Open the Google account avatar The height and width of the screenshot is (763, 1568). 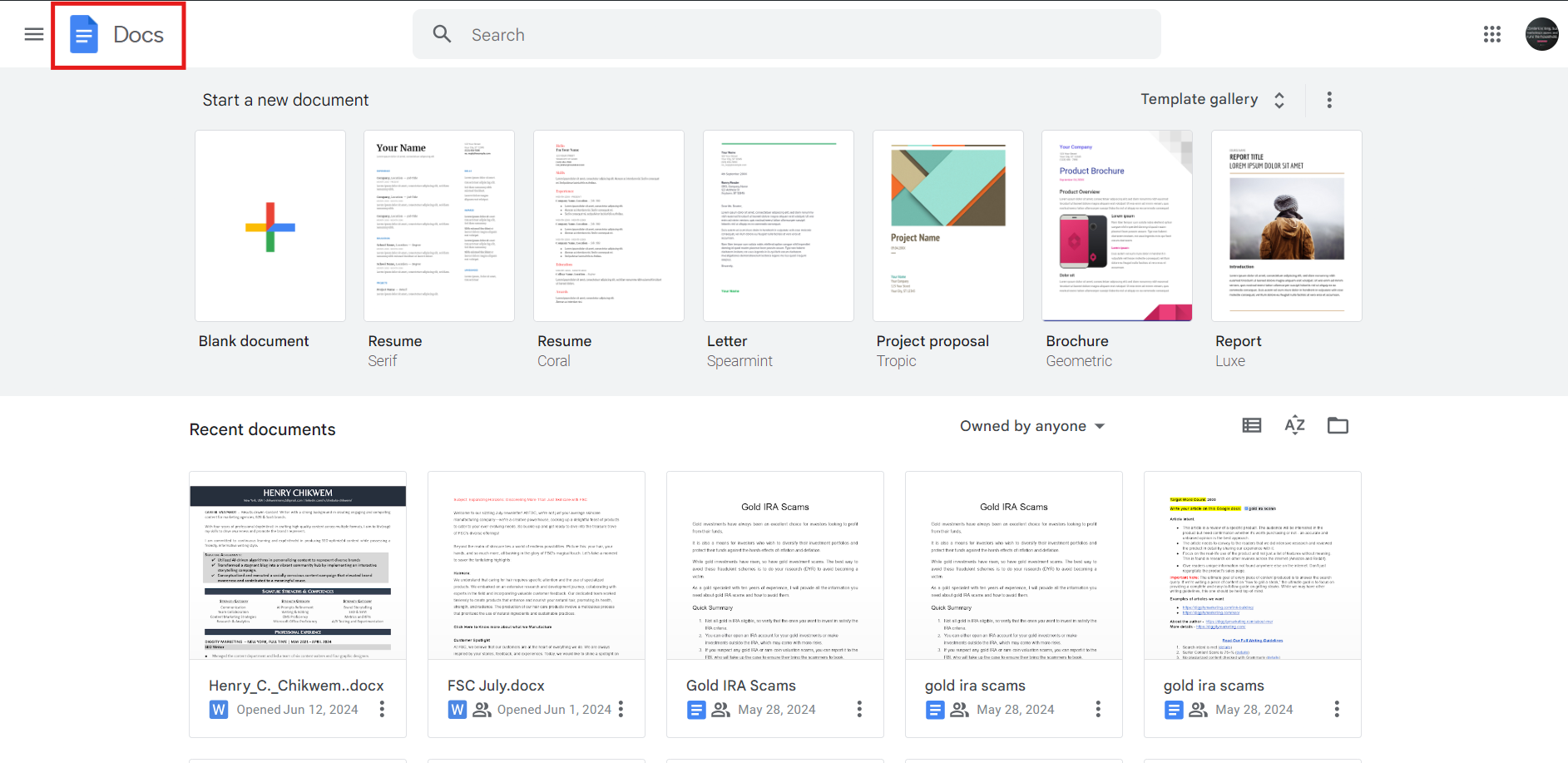point(1541,34)
